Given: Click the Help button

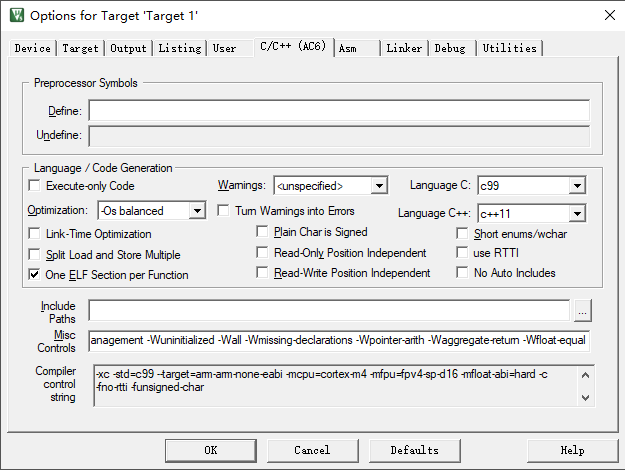Looking at the screenshot, I should point(572,450).
